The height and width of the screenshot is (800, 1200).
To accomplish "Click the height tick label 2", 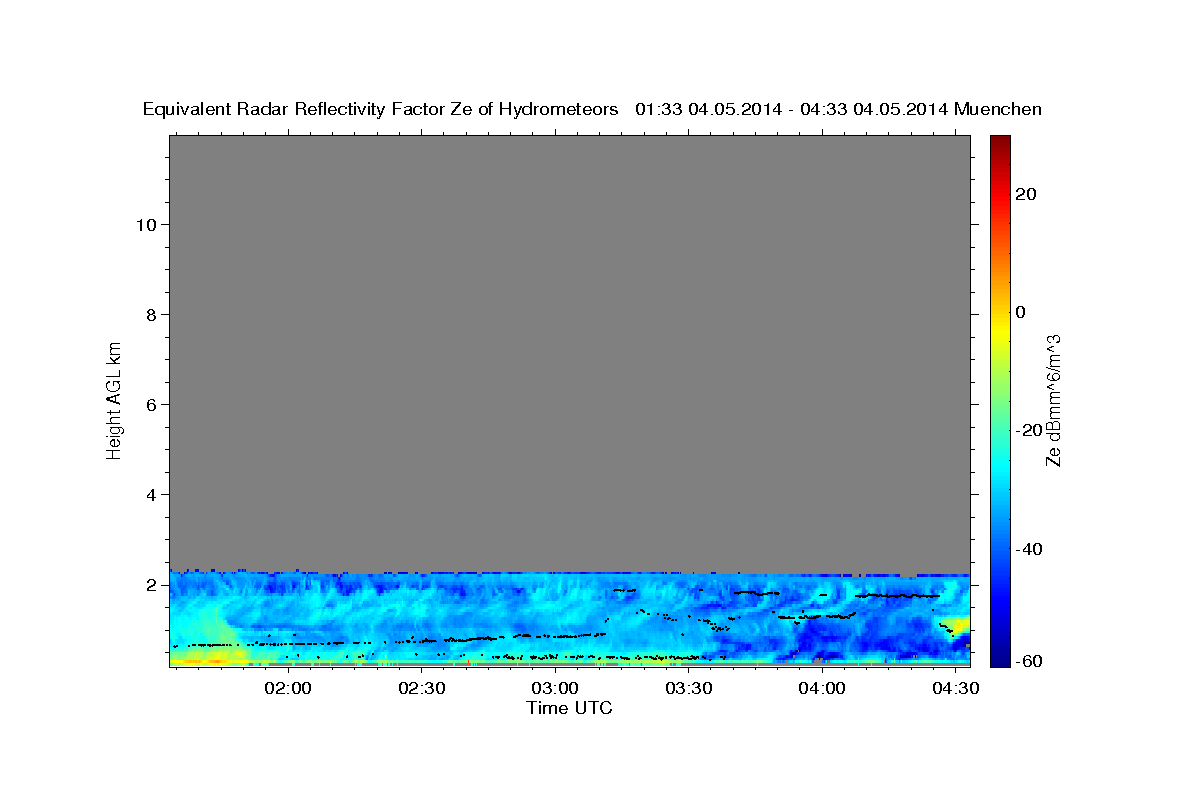I will coord(150,585).
